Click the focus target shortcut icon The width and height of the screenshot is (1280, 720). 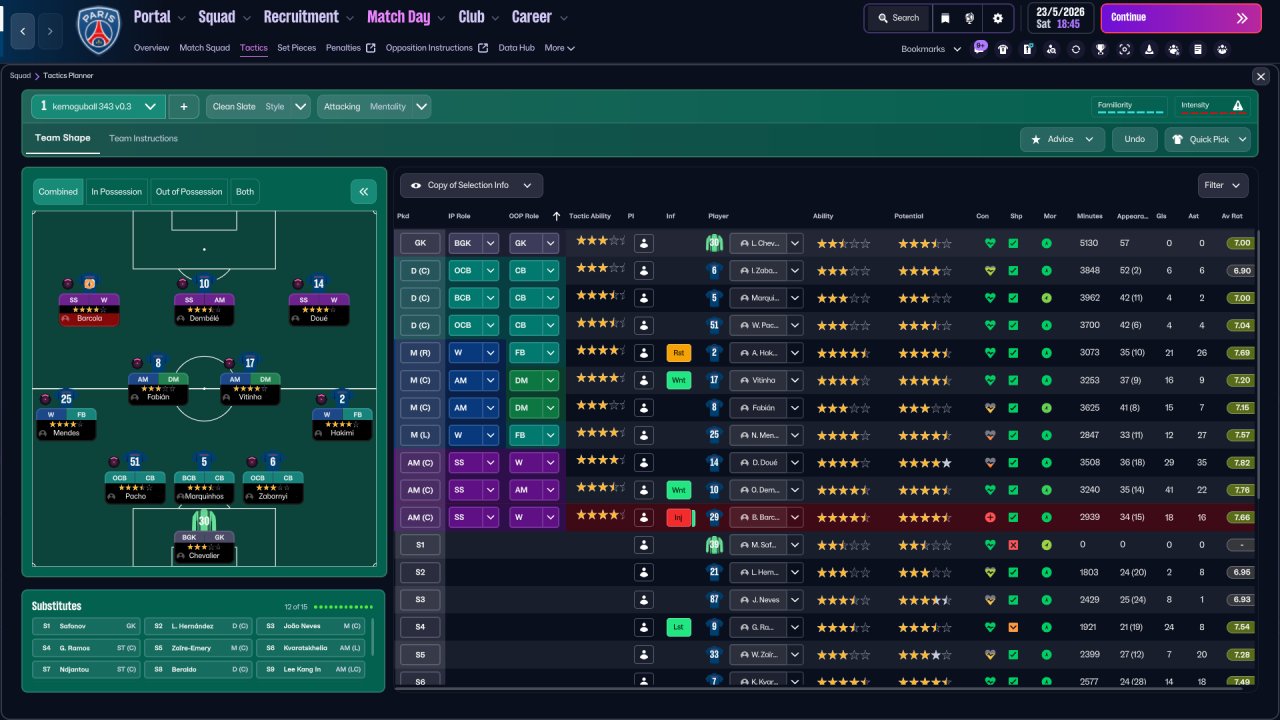[x=1124, y=49]
